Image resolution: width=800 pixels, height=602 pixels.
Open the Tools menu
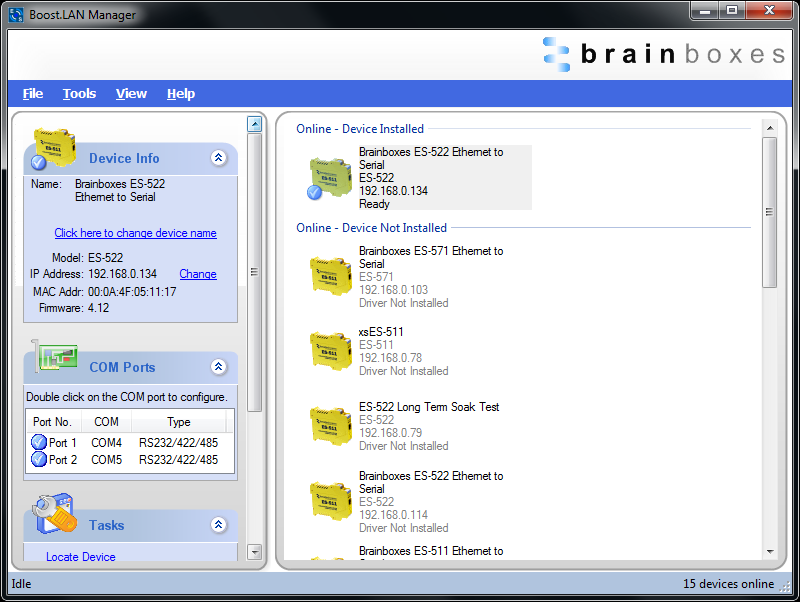click(x=79, y=93)
